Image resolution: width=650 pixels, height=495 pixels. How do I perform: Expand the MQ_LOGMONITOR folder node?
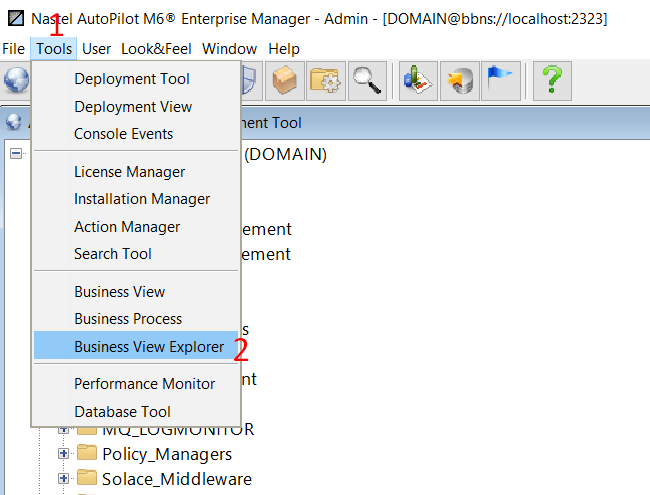tap(63, 430)
